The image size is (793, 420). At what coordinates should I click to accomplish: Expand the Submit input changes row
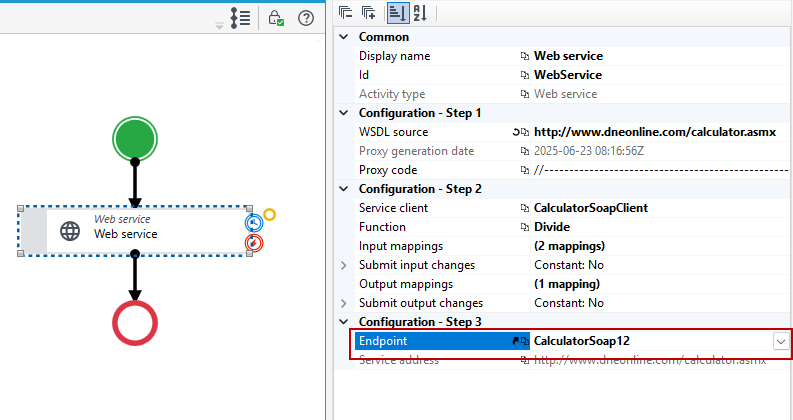click(x=344, y=265)
